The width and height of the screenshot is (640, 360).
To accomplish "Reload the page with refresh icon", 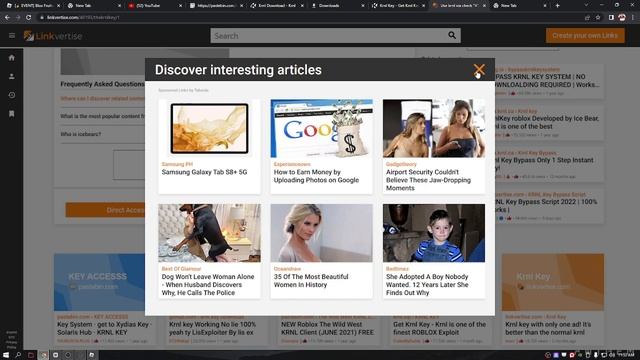I will tap(28, 18).
